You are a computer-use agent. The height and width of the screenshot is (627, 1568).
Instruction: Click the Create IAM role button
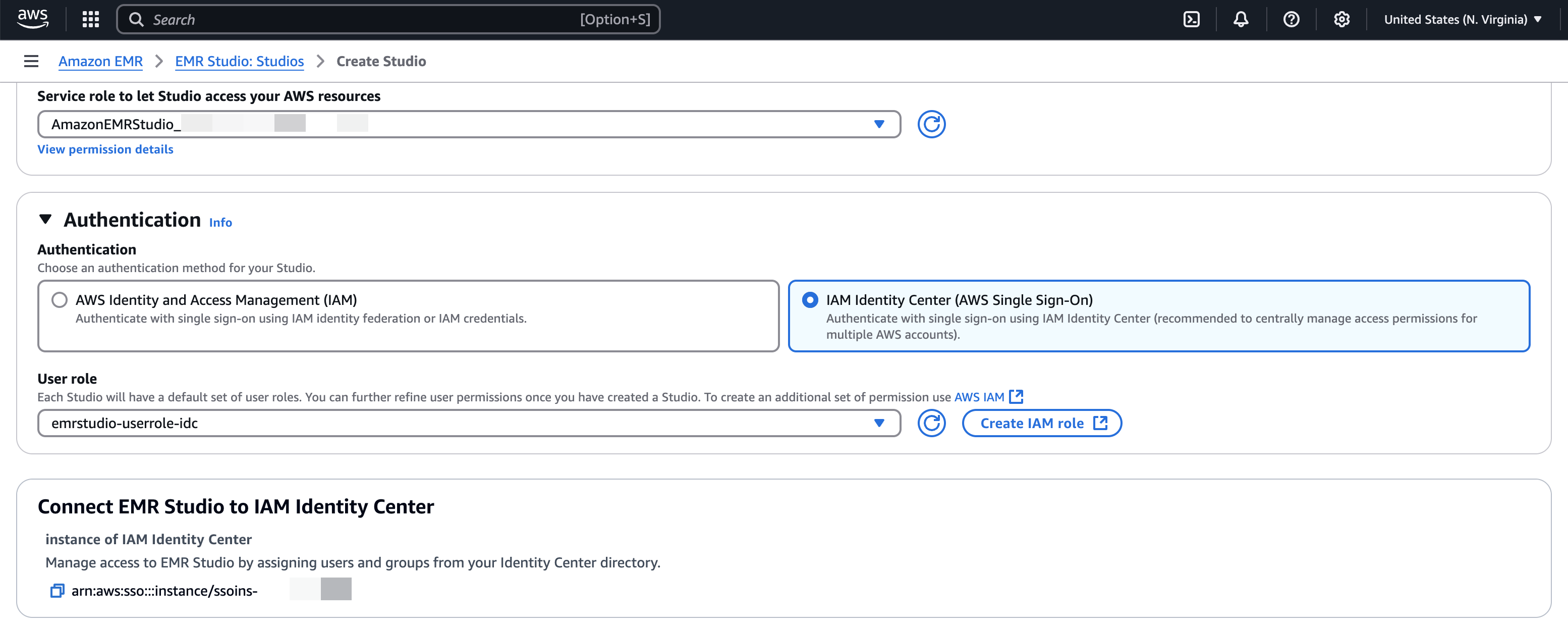(1041, 423)
